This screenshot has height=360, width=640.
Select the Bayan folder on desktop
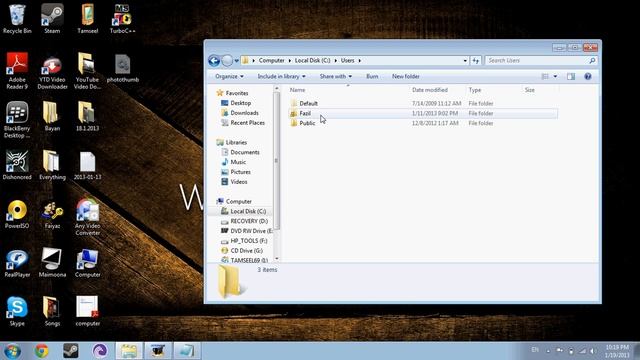52,116
